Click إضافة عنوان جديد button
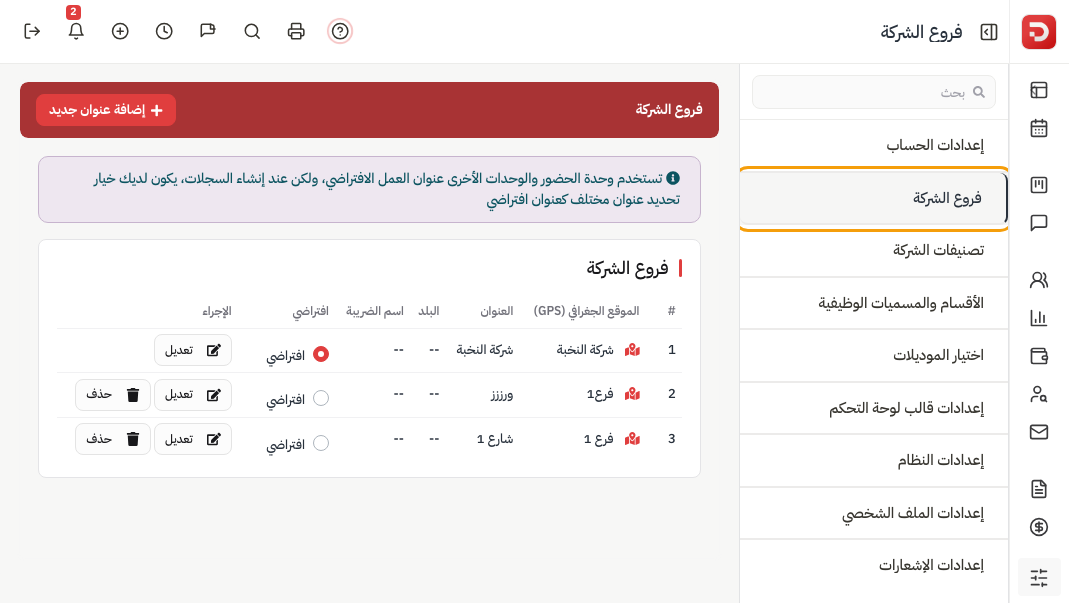The width and height of the screenshot is (1069, 603). [x=106, y=110]
